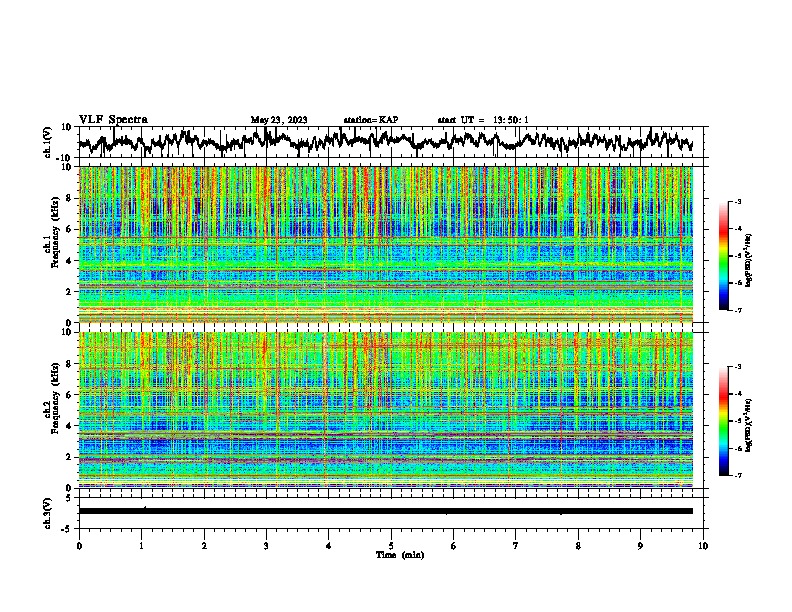Image resolution: width=792 pixels, height=612 pixels.
Task: Click the -7 tick on ch.2 colorbar
Action: [x=737, y=475]
